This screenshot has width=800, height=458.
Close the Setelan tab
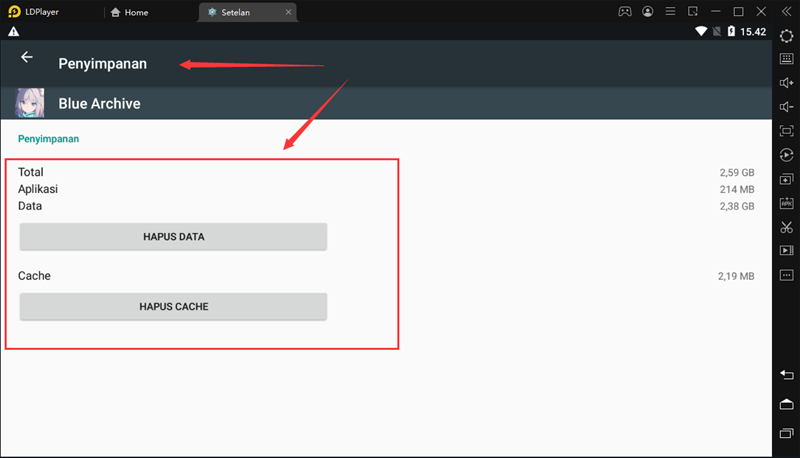[288, 12]
